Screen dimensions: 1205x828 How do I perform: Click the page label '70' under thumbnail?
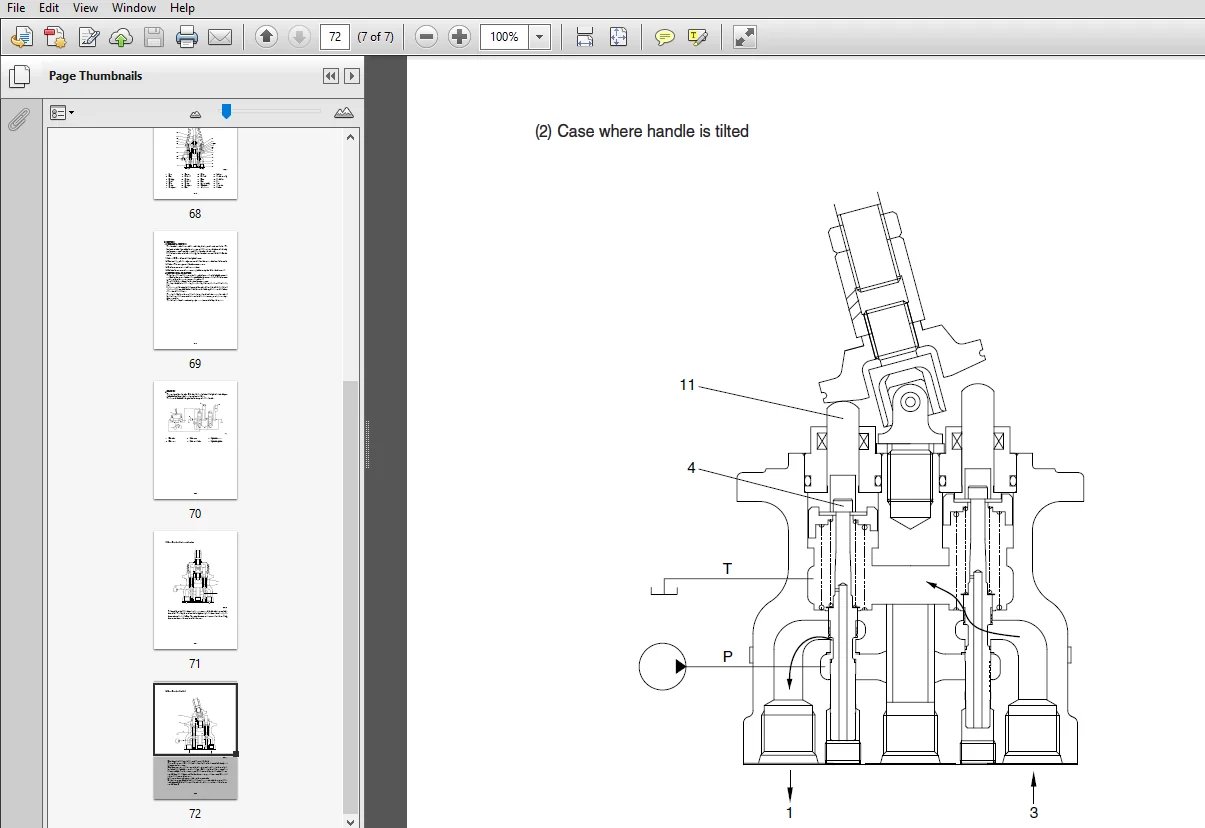pos(195,514)
